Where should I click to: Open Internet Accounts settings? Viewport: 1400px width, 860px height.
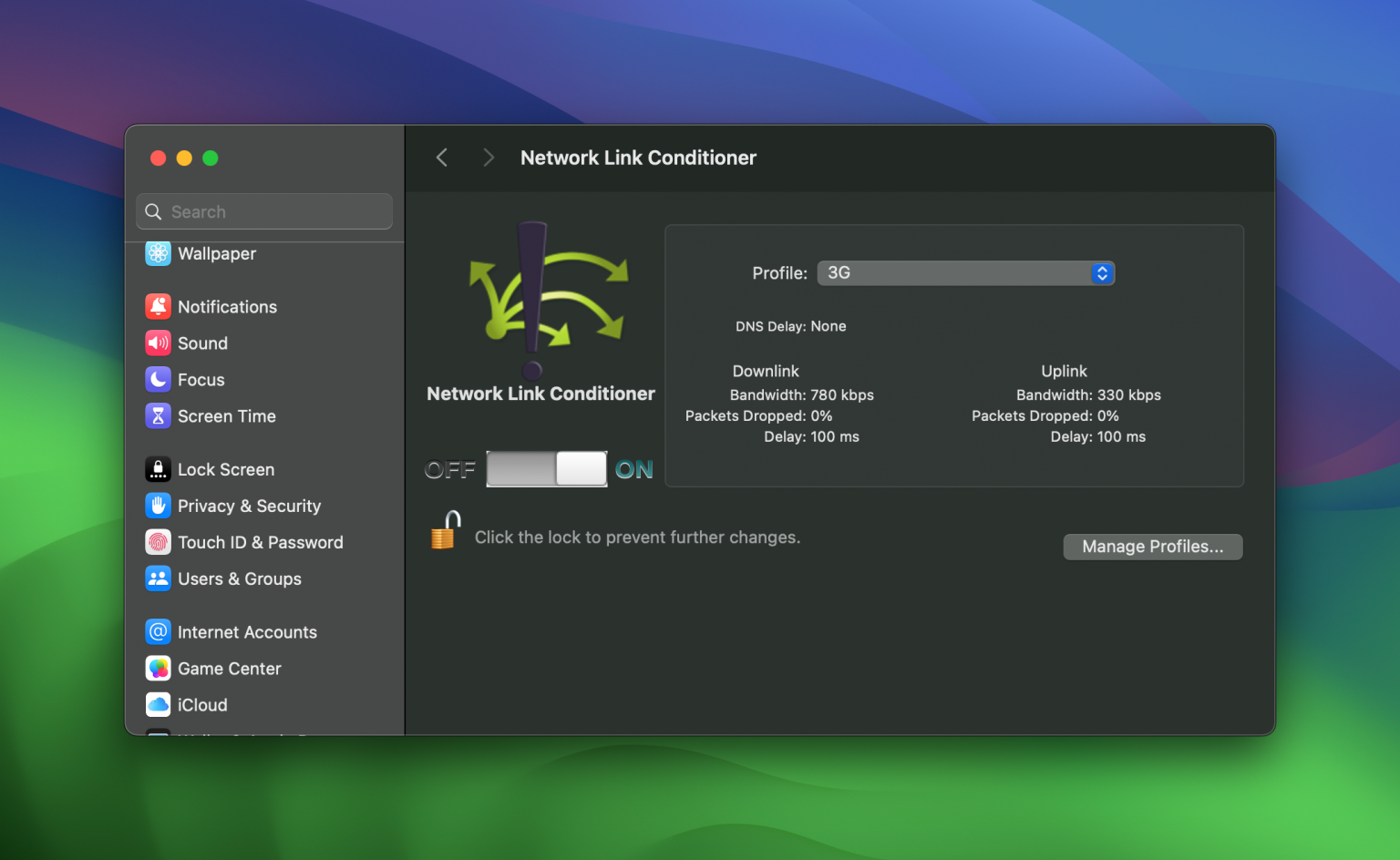tap(158, 631)
